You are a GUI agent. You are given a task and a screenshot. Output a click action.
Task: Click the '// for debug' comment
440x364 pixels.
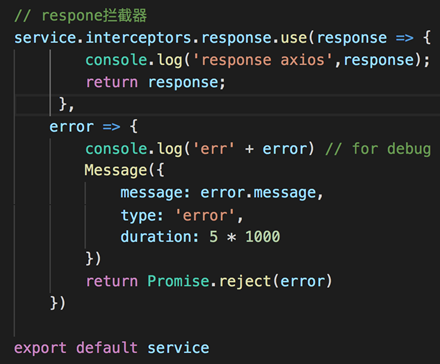378,149
